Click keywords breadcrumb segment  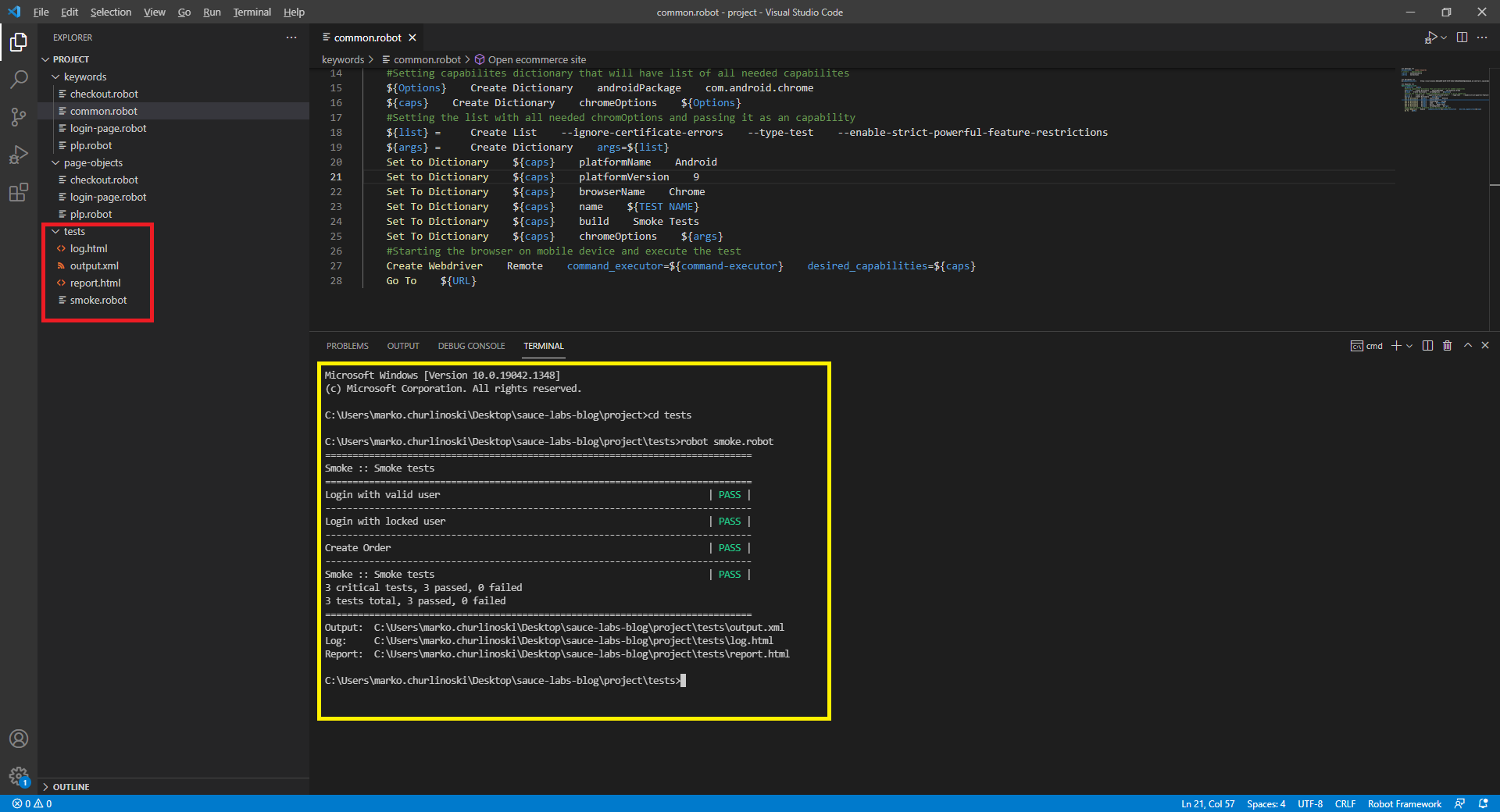pos(343,59)
